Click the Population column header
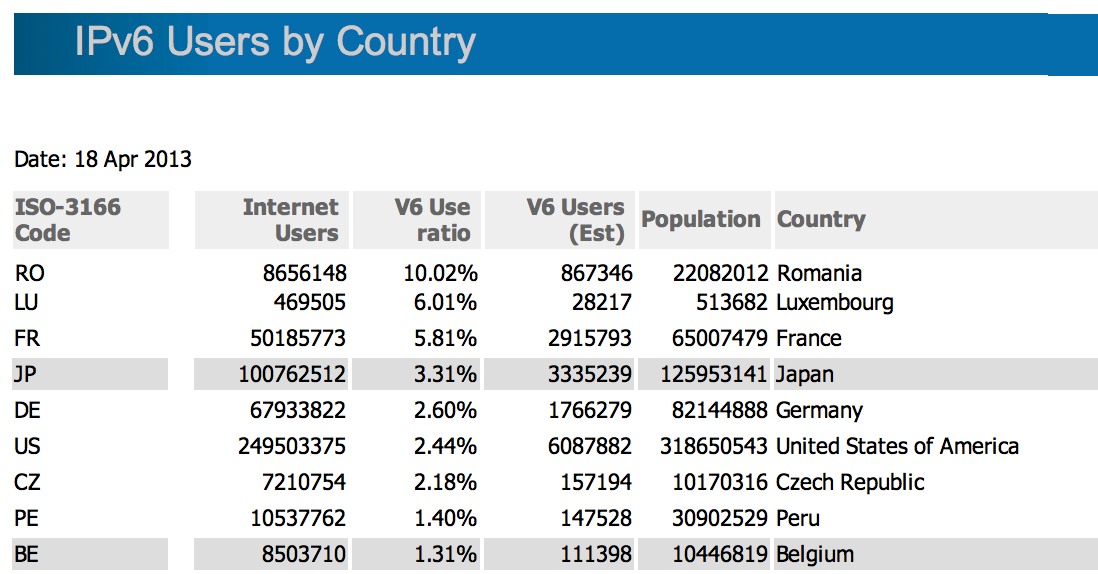This screenshot has height=574, width=1098. (701, 219)
